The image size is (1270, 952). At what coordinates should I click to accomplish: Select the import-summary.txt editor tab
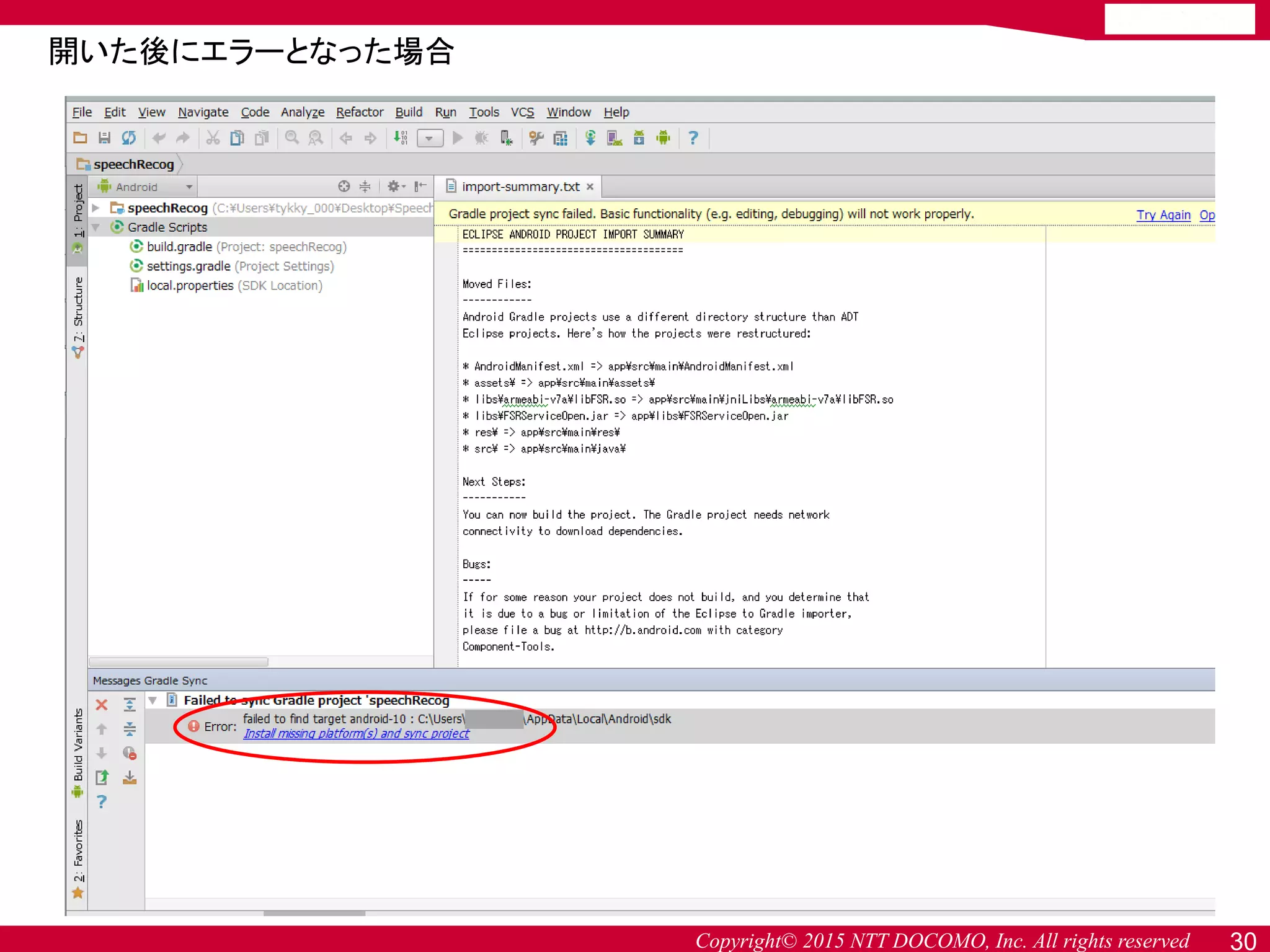pos(520,187)
